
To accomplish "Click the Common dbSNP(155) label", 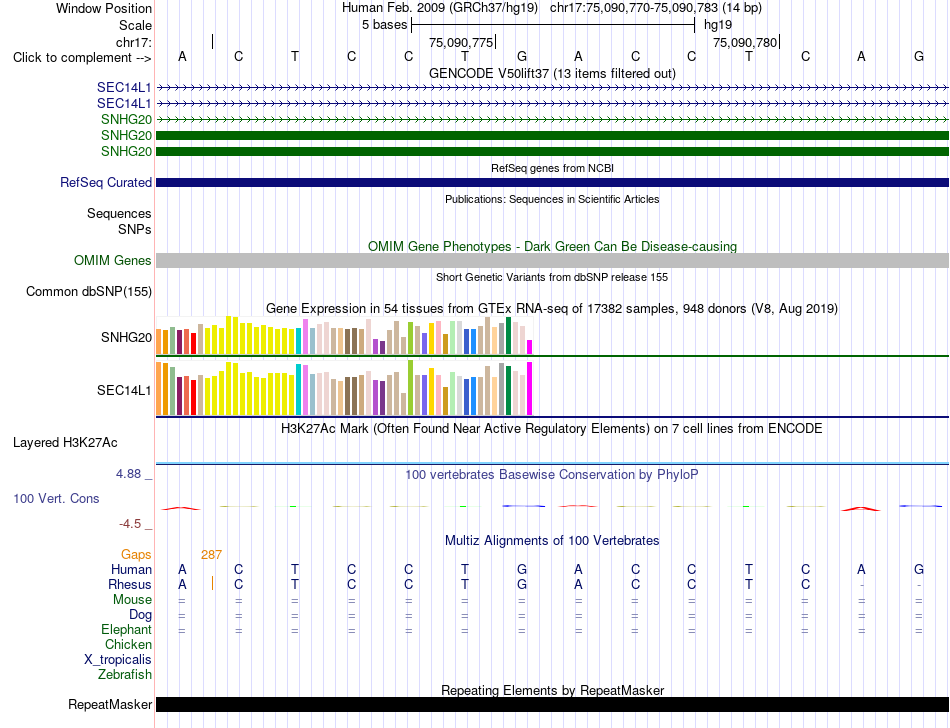I will (x=88, y=291).
